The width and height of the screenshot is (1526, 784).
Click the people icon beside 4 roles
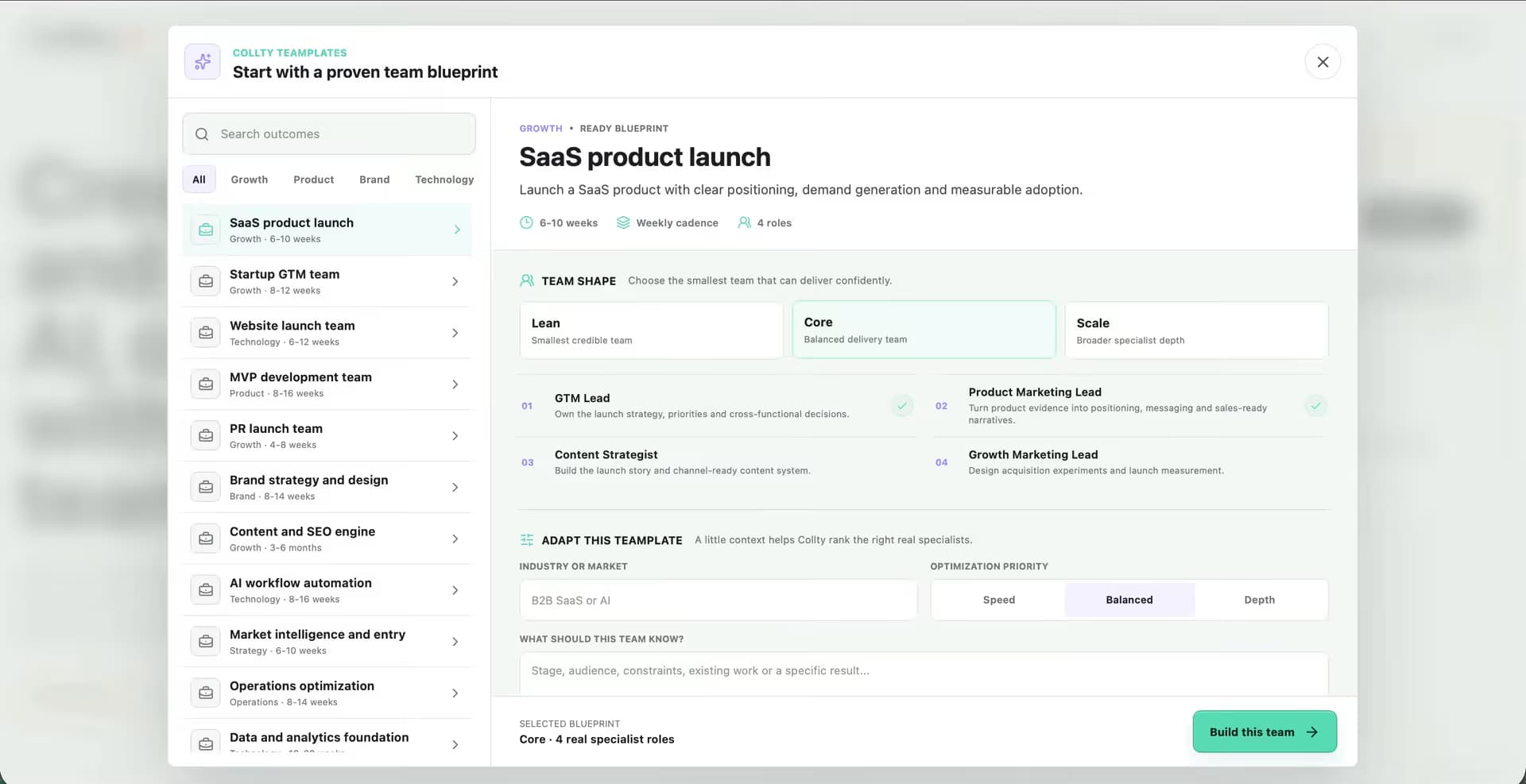click(744, 223)
